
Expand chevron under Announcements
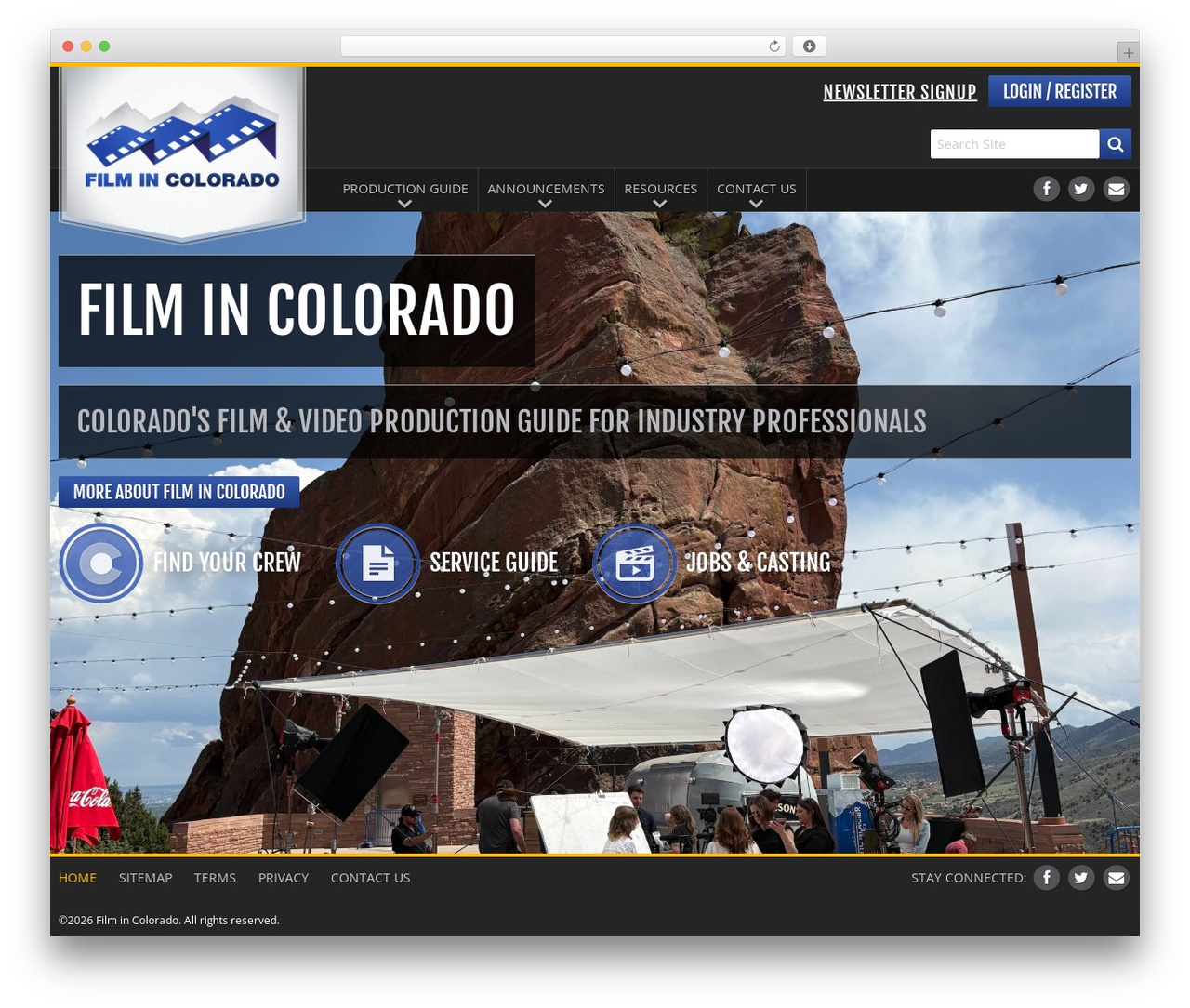tap(546, 204)
